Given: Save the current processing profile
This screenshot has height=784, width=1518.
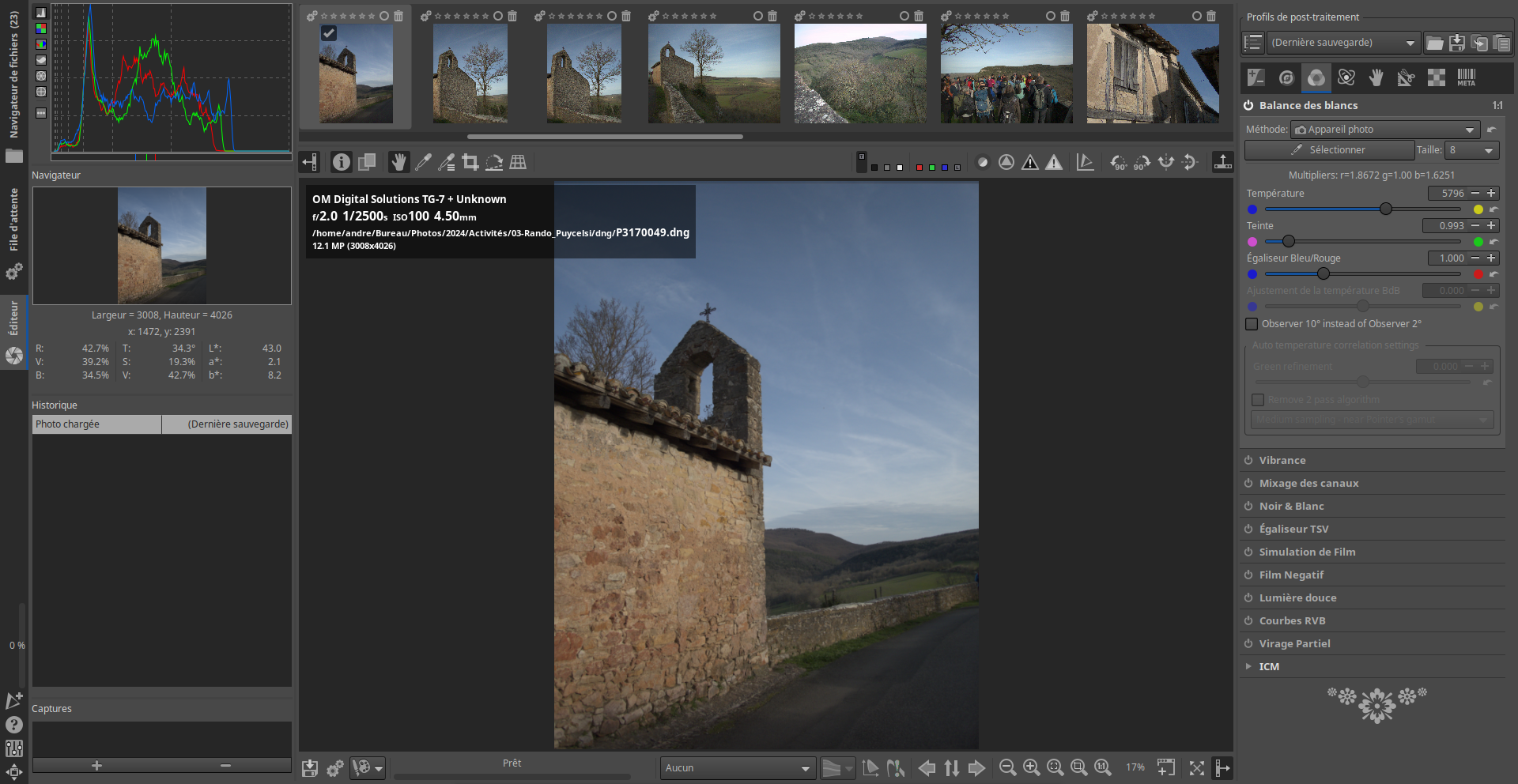Looking at the screenshot, I should 1456,43.
